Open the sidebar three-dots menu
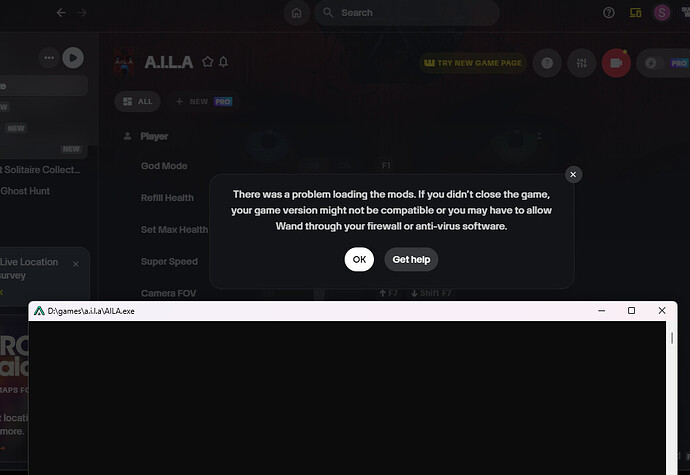690x475 pixels. click(49, 58)
